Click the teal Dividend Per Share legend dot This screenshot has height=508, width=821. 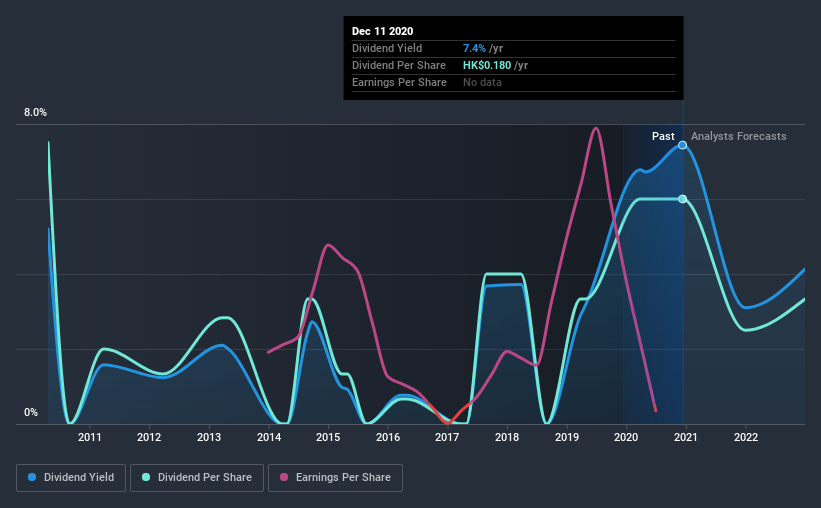pos(146,477)
